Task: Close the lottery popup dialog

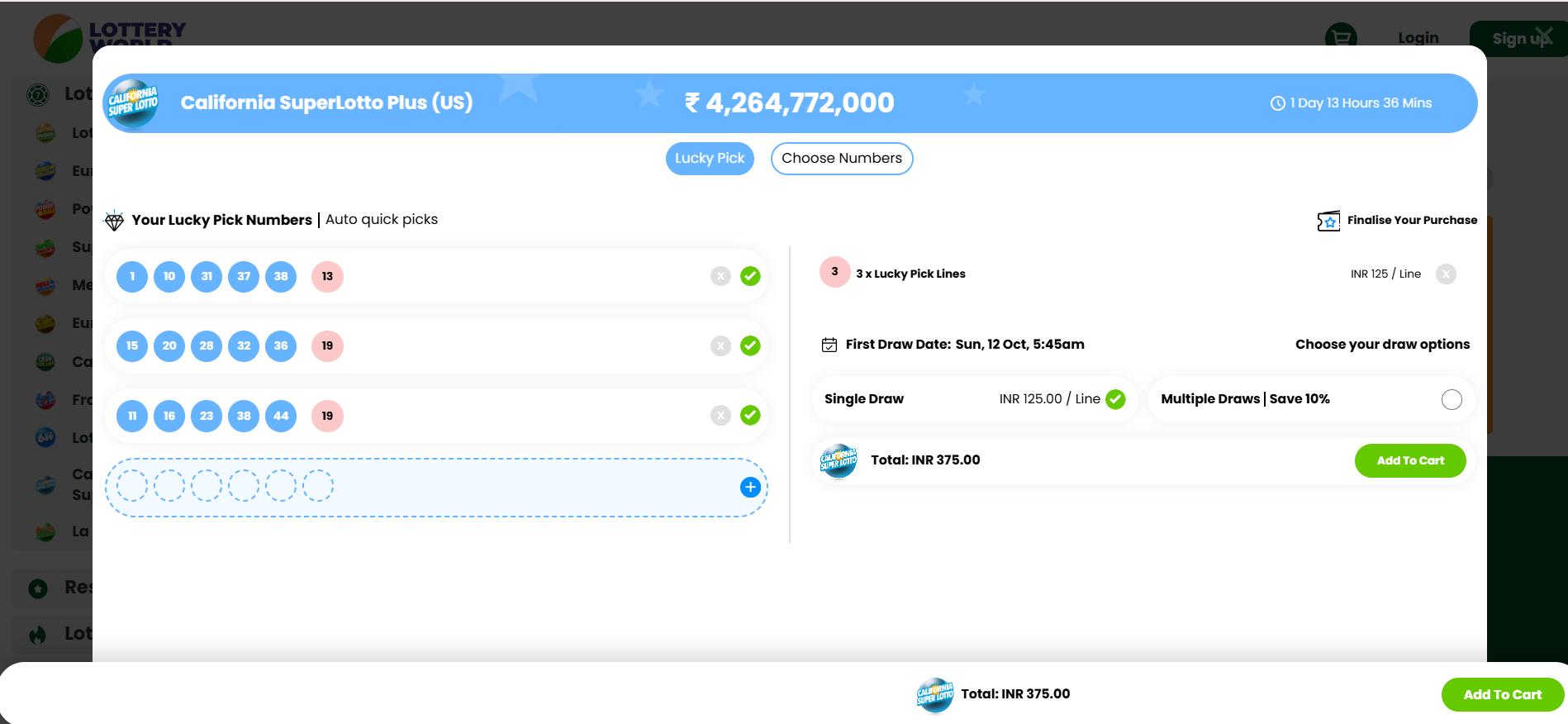Action: point(1543,36)
